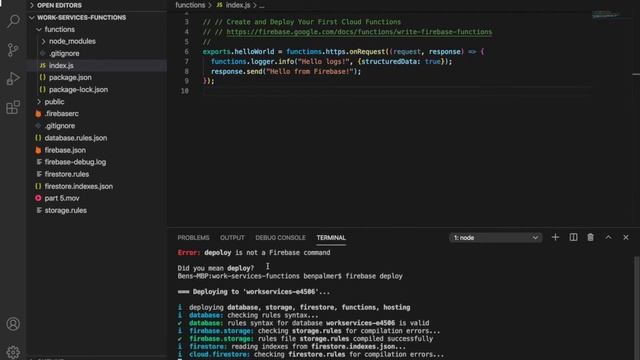The image size is (640, 360).
Task: Click the breadcrumb ellipsis segment
Action: tap(262, 5)
